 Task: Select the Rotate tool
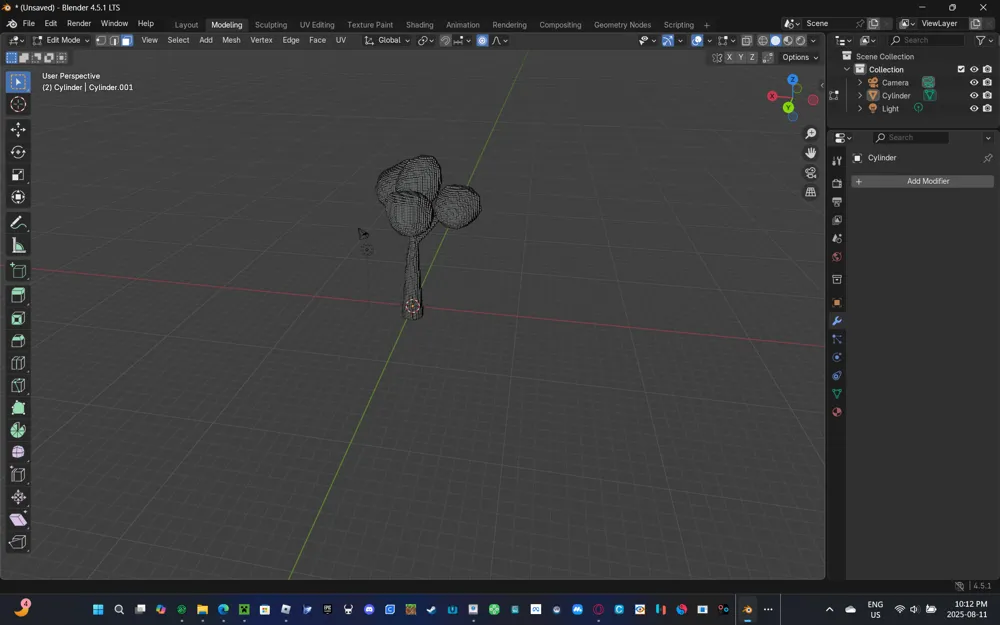click(x=18, y=152)
